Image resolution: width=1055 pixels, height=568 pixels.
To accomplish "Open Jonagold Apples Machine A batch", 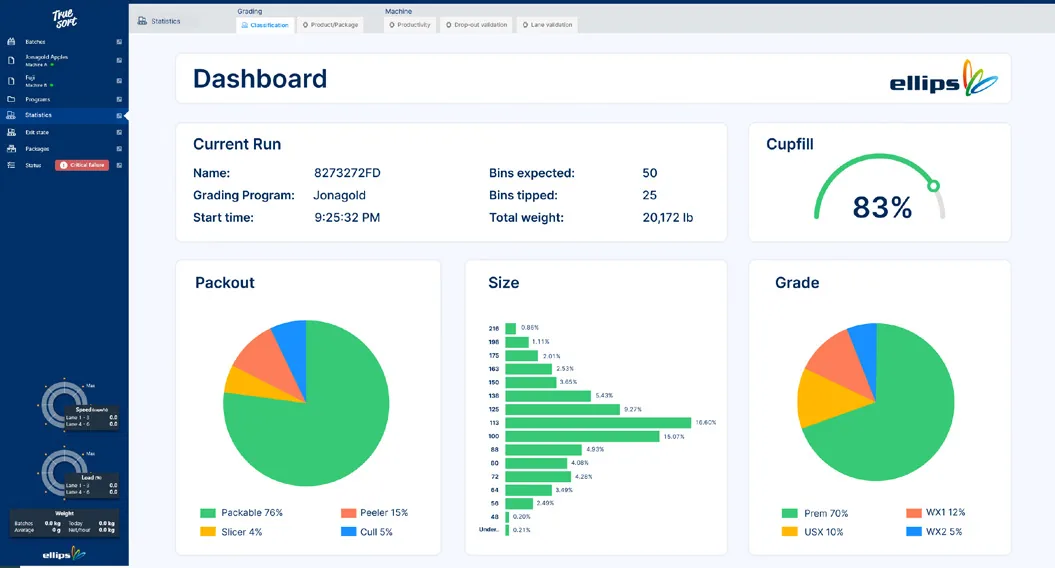I will 46,61.
